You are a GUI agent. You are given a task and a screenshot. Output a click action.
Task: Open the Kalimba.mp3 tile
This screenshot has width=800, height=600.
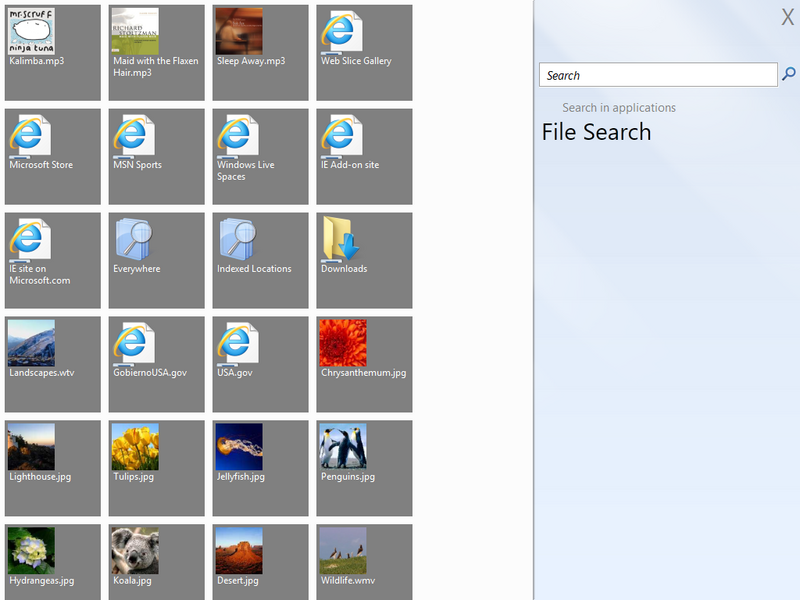(53, 53)
